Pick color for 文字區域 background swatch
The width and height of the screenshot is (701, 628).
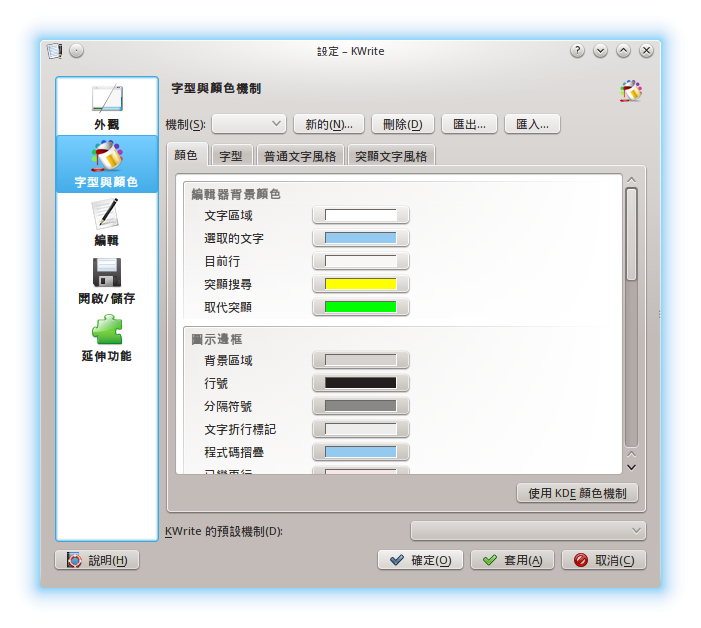(361, 215)
